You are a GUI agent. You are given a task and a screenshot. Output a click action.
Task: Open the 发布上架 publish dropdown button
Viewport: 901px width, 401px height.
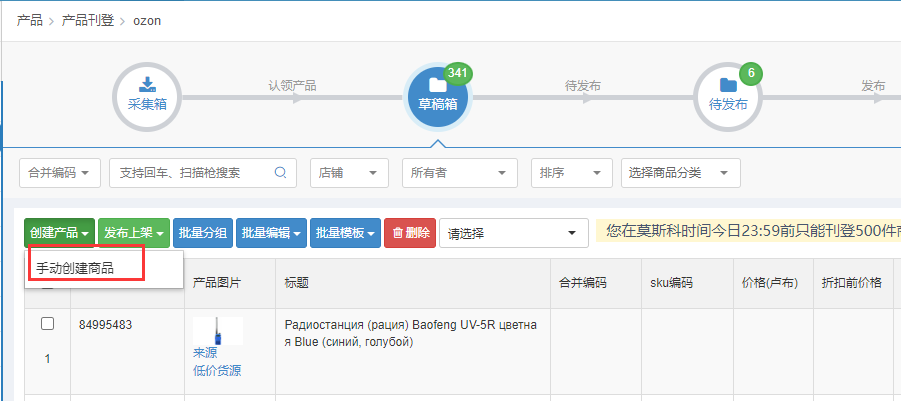(x=134, y=233)
